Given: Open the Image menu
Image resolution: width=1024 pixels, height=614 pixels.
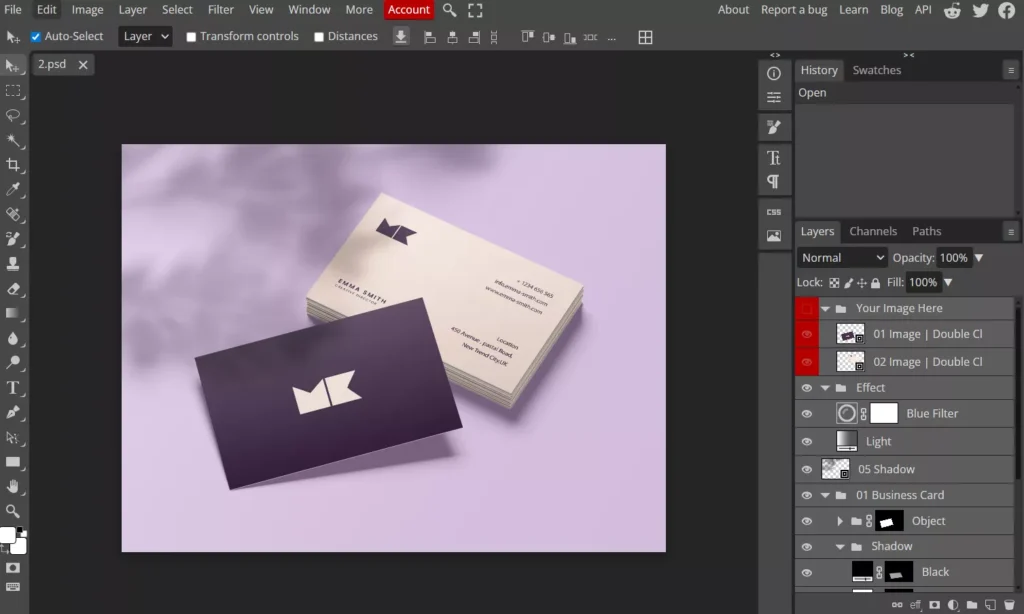Looking at the screenshot, I should tap(88, 10).
